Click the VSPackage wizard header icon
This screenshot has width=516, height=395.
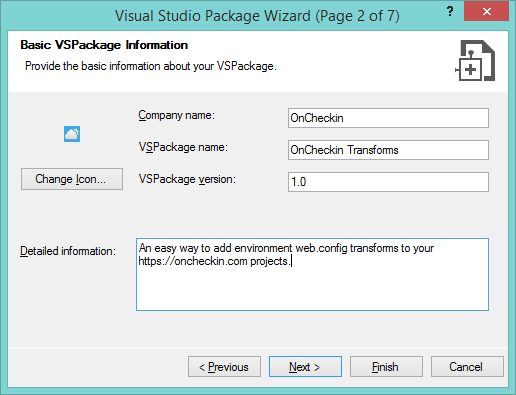click(x=475, y=61)
